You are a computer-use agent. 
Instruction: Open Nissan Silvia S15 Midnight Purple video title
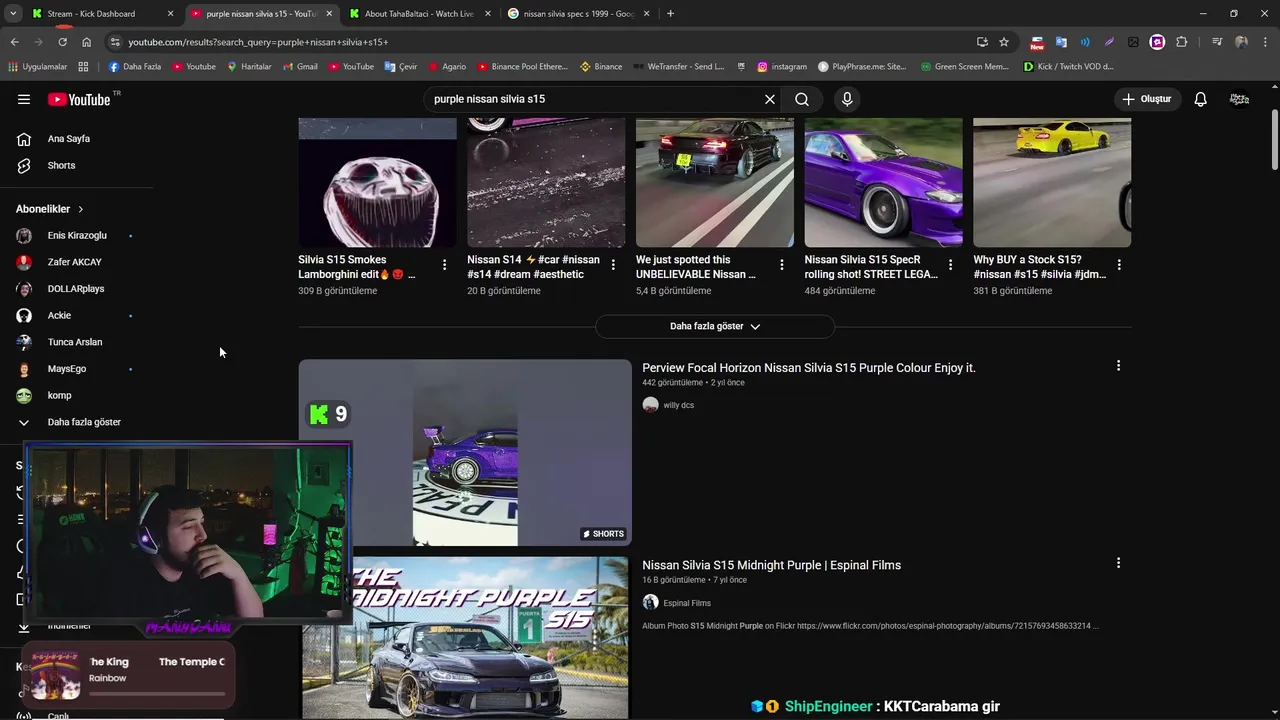[771, 565]
